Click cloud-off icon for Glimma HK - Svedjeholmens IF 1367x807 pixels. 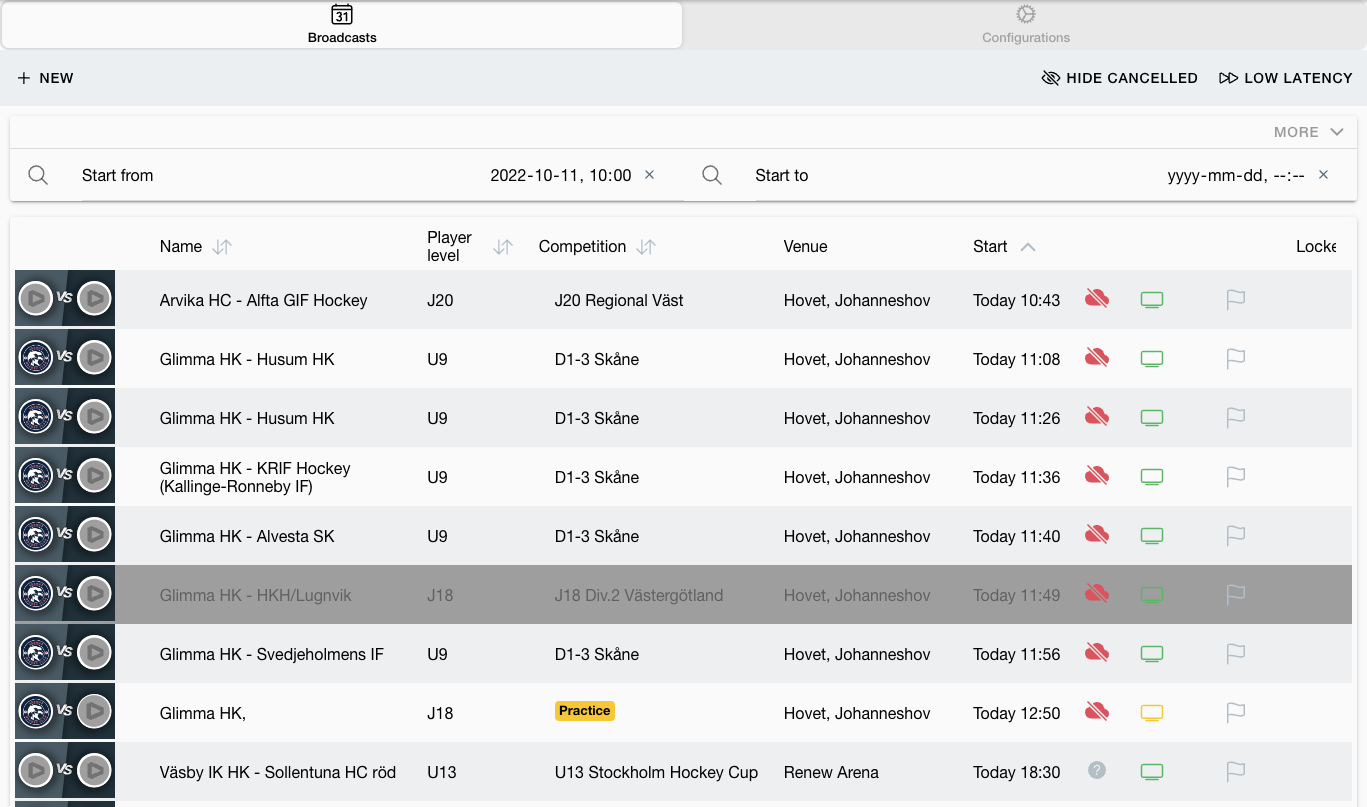1097,653
